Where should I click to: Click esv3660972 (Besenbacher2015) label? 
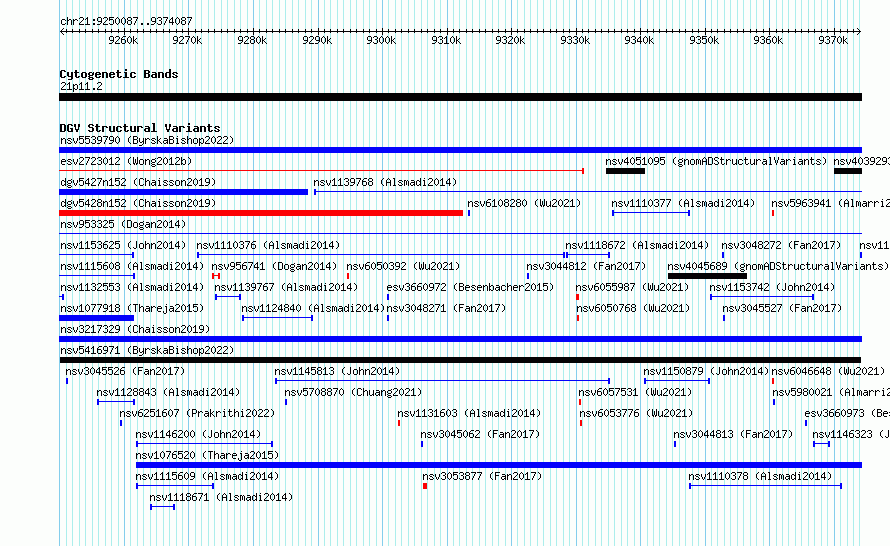[470, 287]
